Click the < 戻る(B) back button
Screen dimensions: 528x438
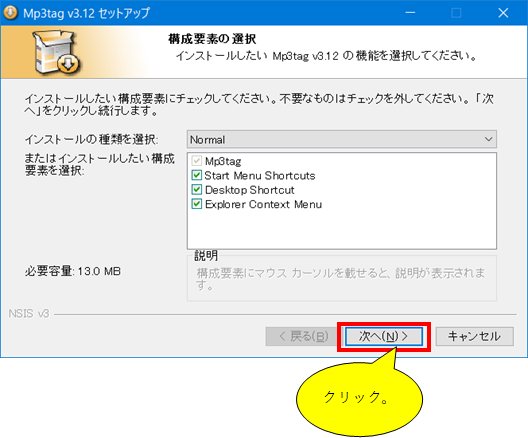304,336
